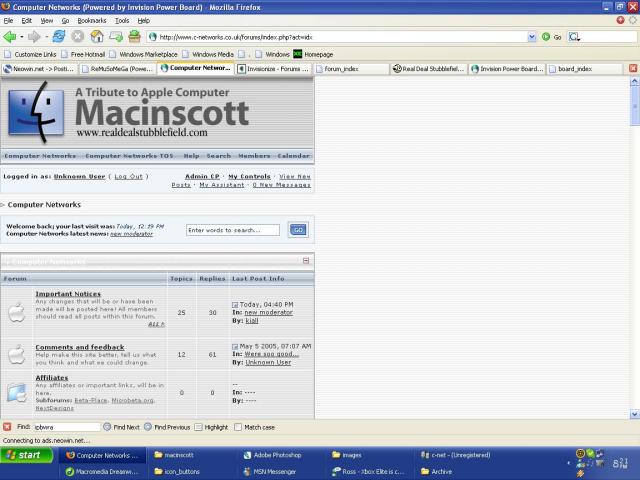
Task: Switch to Real Deal Stubblefield tab
Action: [429, 69]
